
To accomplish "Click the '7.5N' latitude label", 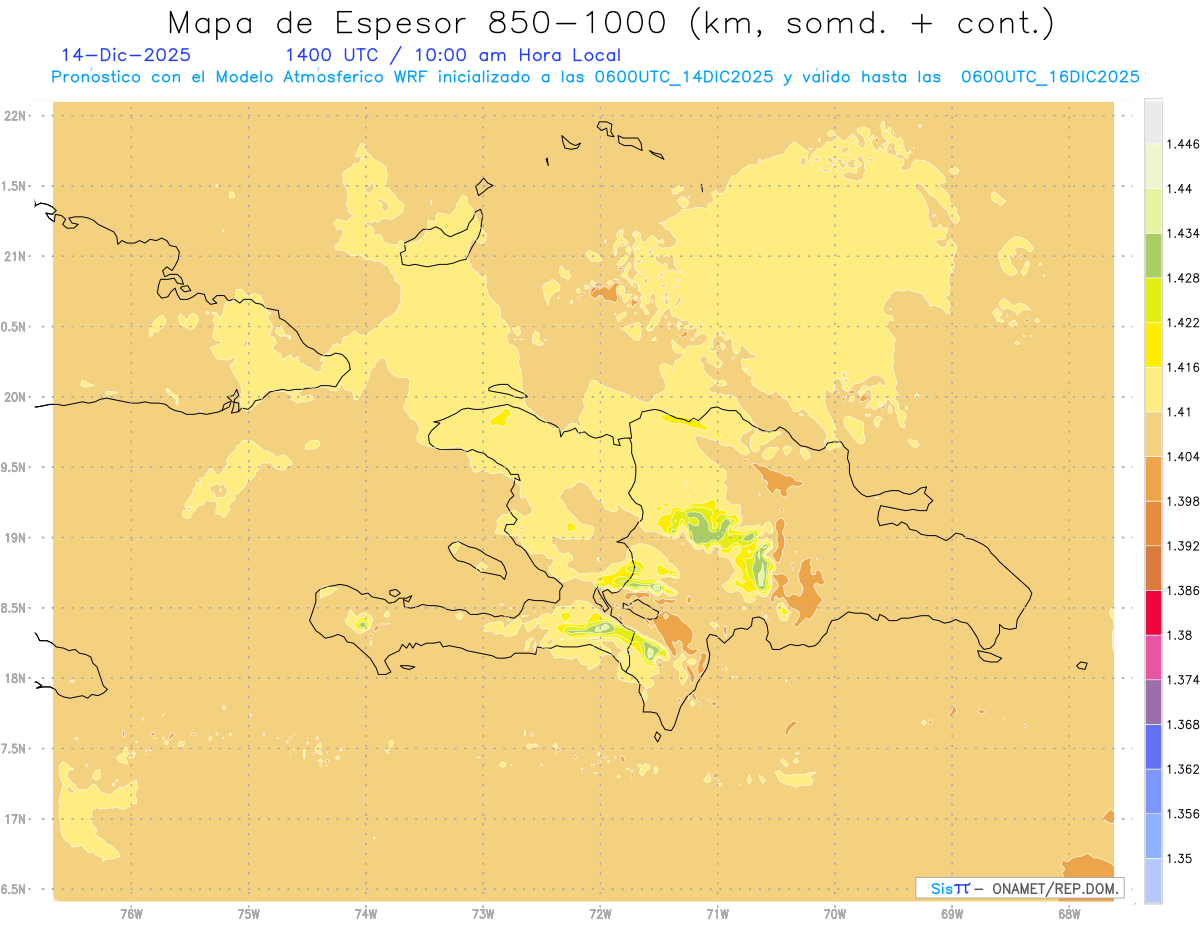I will coord(15,750).
